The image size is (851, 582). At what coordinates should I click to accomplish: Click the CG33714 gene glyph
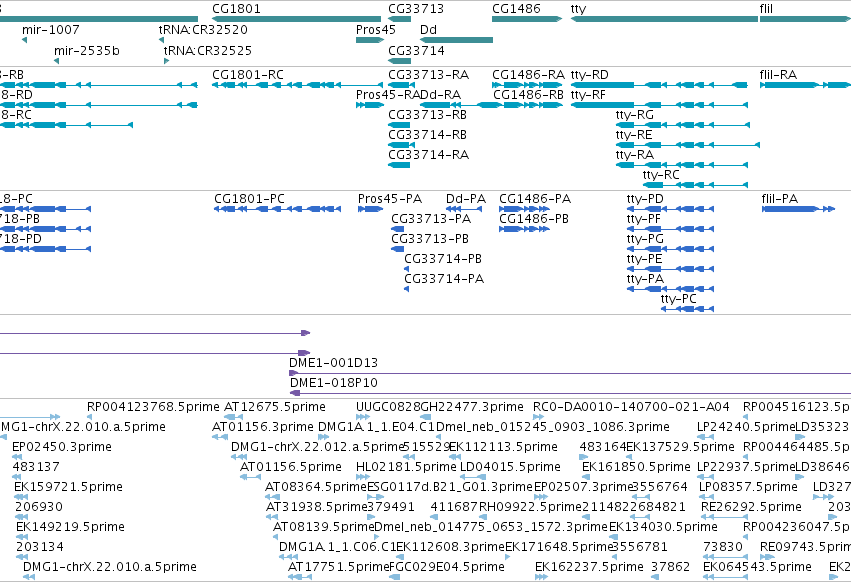pyautogui.click(x=399, y=61)
